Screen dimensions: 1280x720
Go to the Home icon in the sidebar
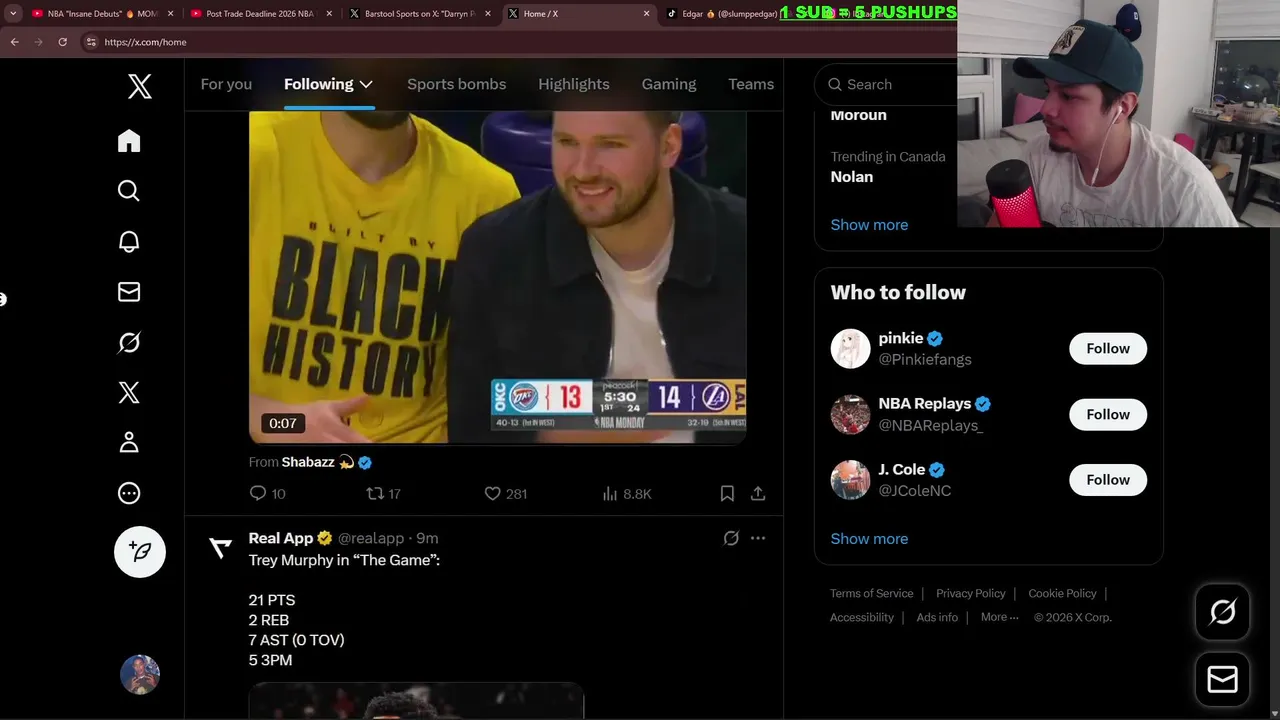[x=129, y=141]
